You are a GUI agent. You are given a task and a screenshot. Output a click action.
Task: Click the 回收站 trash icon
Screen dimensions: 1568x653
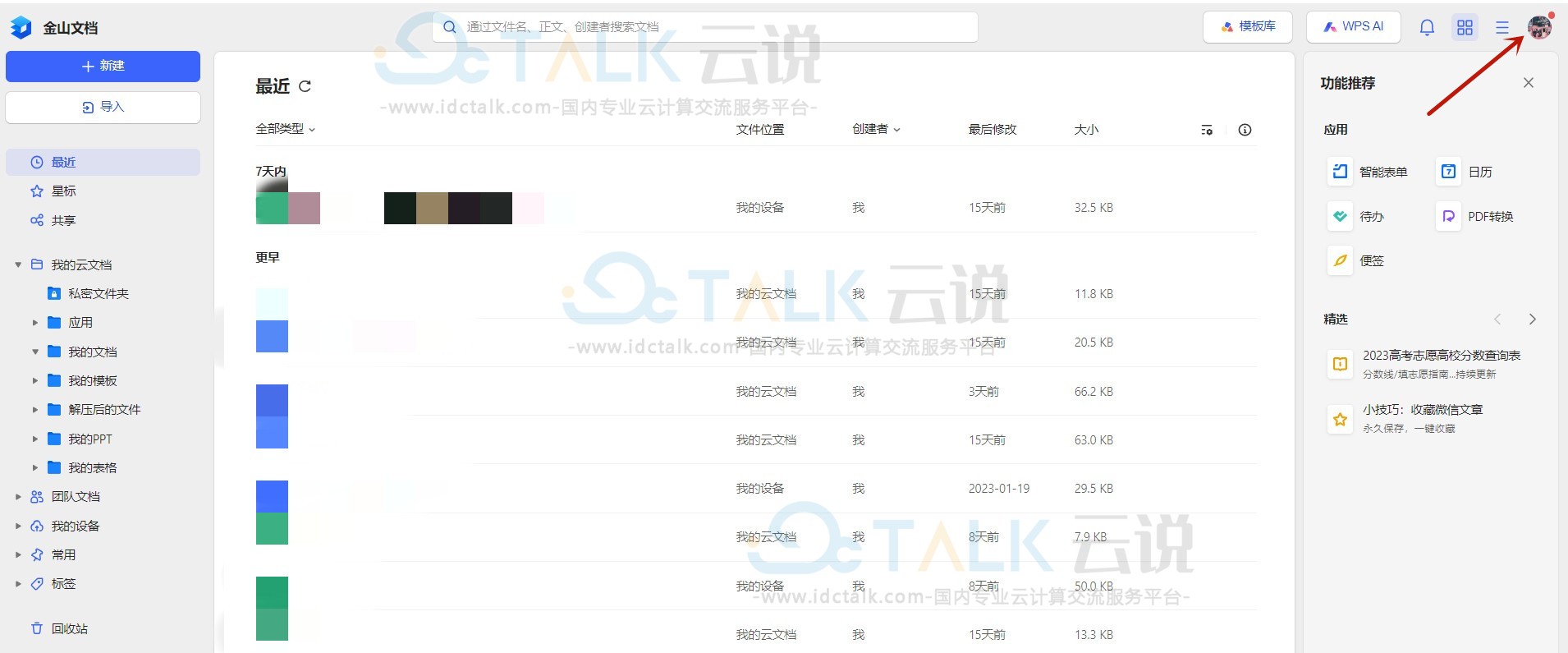coord(37,628)
